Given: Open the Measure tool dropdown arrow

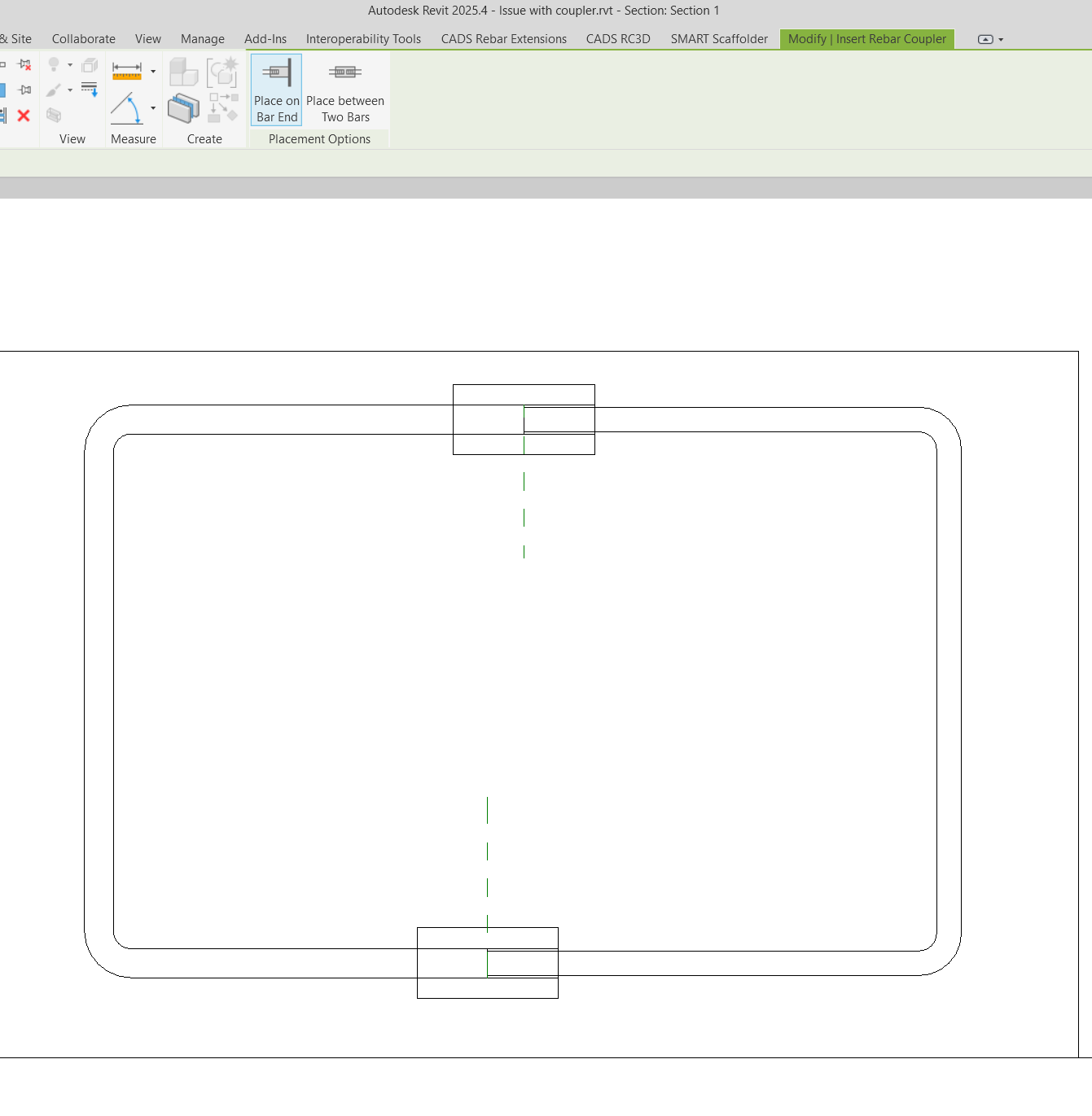Looking at the screenshot, I should pyautogui.click(x=153, y=71).
